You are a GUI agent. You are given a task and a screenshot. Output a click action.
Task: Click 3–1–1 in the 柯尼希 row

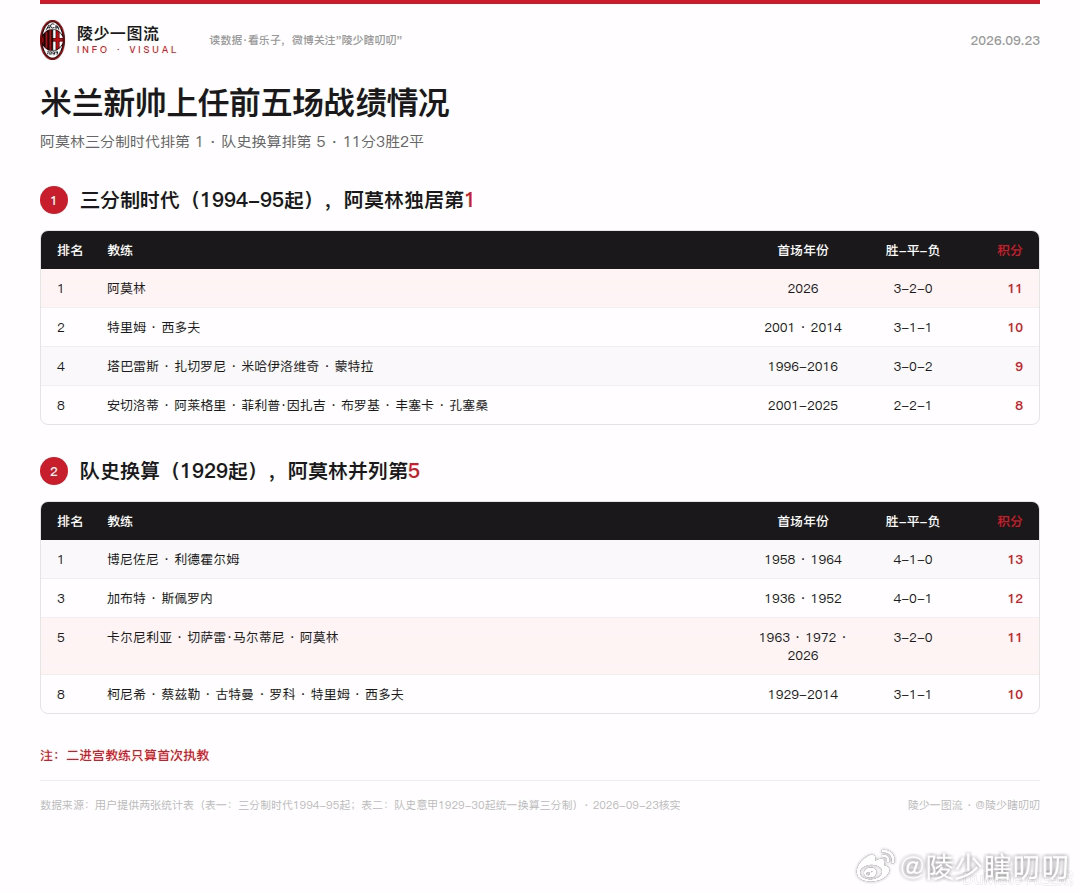[x=913, y=695]
